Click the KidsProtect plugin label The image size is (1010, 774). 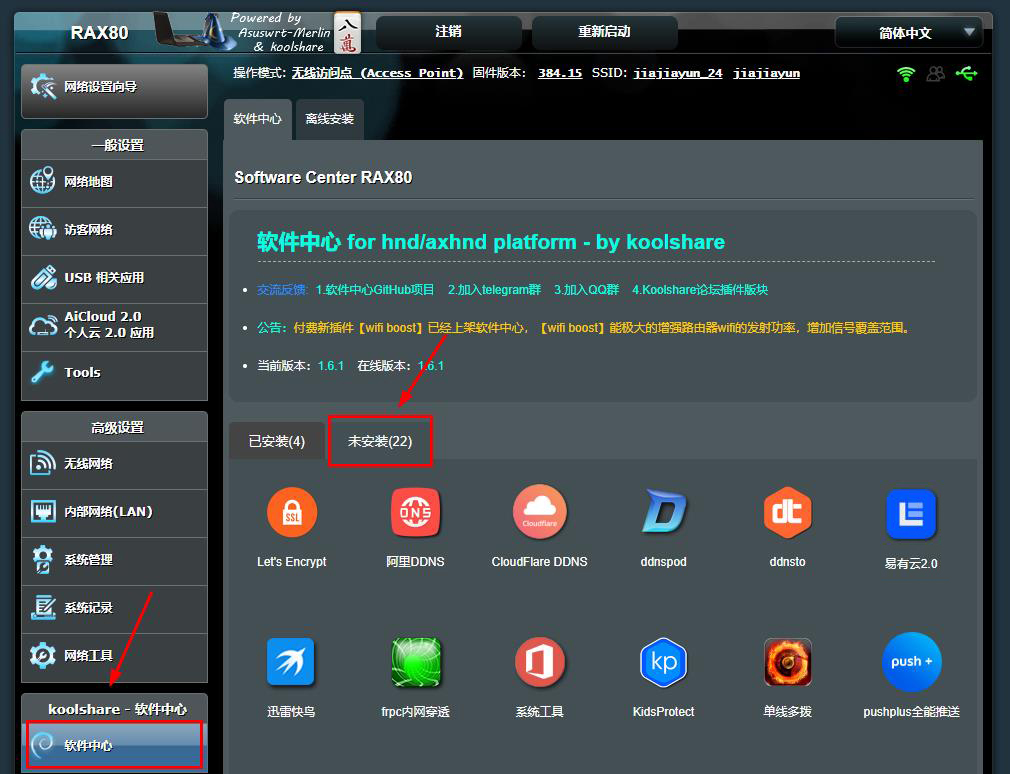663,712
